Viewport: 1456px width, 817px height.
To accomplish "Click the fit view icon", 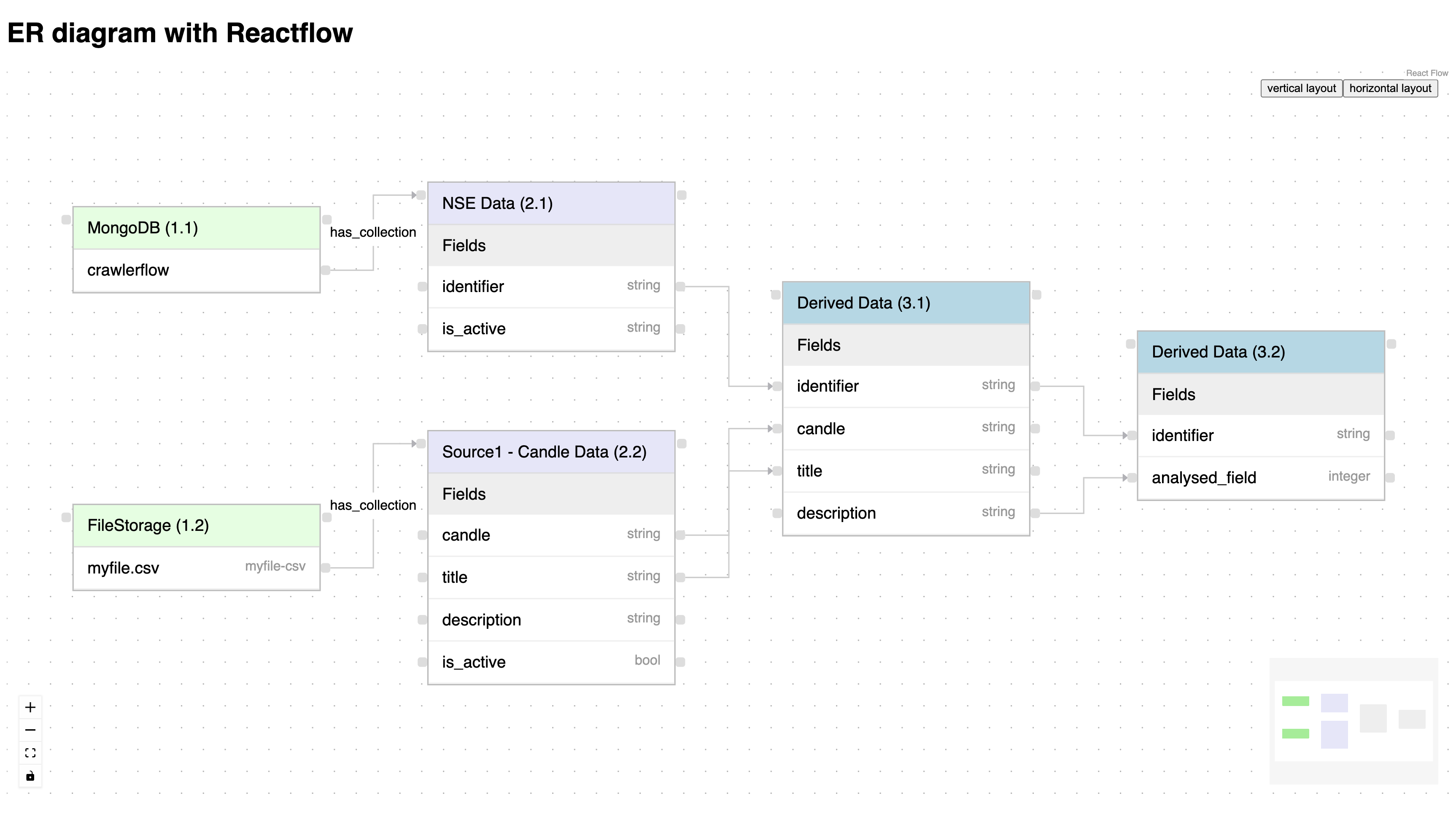I will pyautogui.click(x=29, y=753).
